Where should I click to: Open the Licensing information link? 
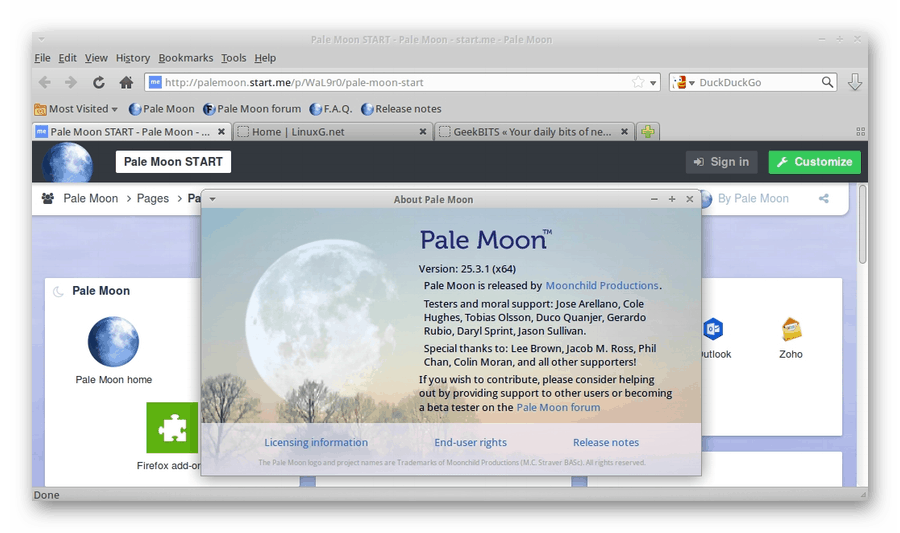[316, 443]
